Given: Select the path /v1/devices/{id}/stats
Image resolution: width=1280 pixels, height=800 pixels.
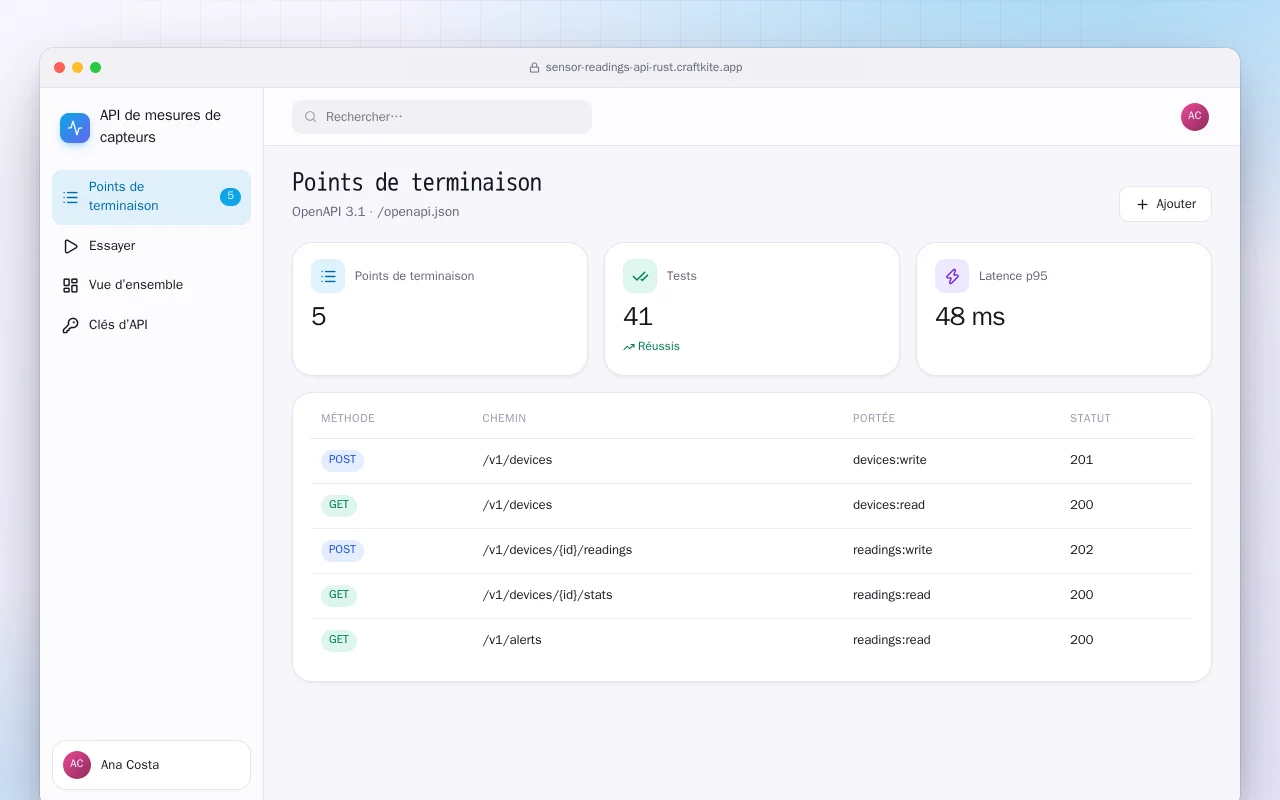Looking at the screenshot, I should (x=547, y=595).
